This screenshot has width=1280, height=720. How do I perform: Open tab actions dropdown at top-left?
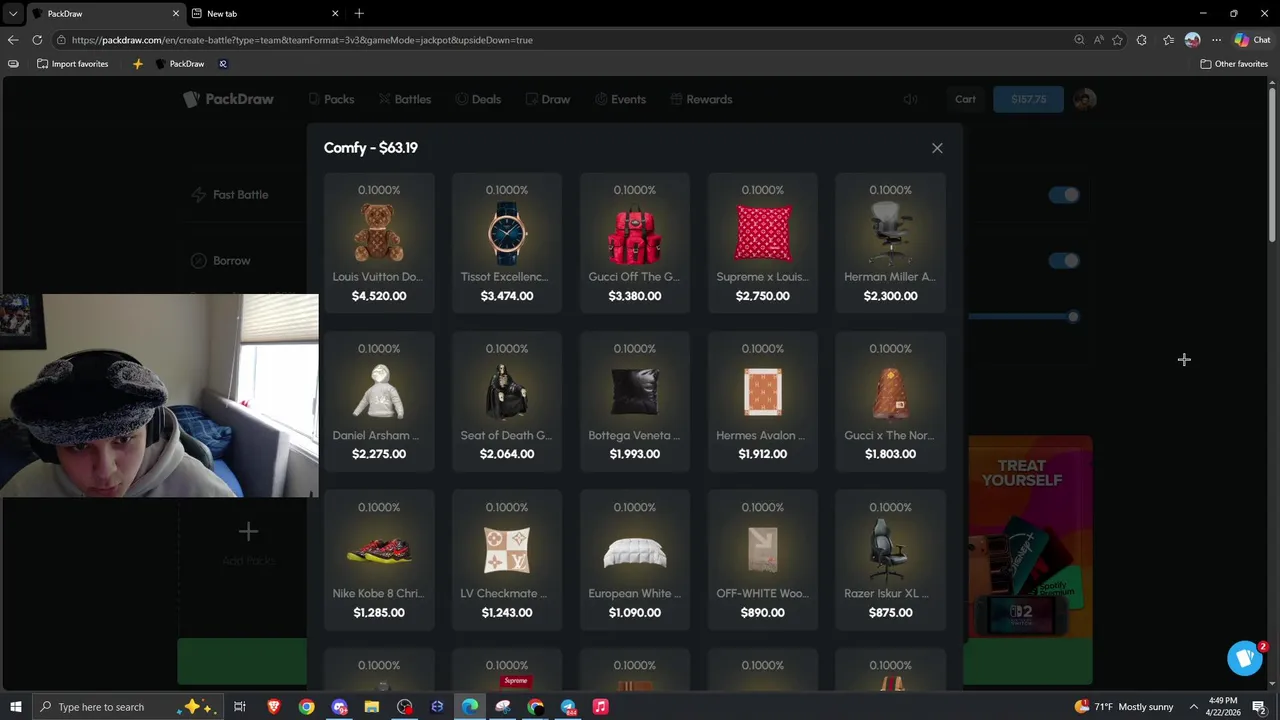point(13,14)
